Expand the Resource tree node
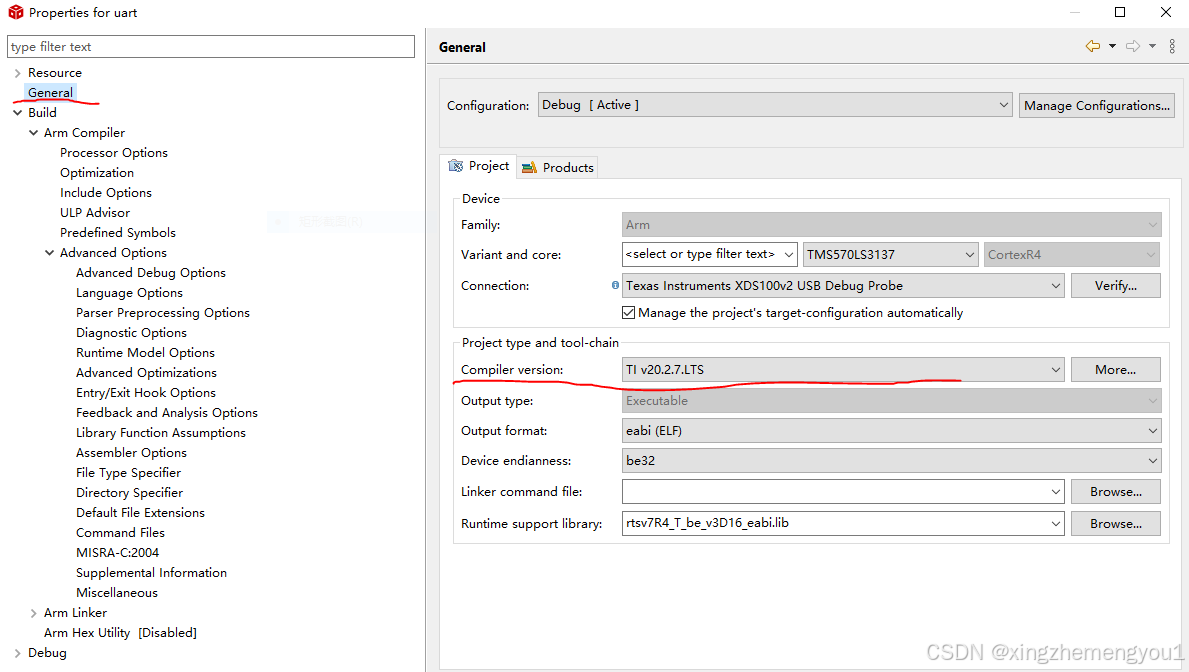Image resolution: width=1189 pixels, height=672 pixels. 17,73
